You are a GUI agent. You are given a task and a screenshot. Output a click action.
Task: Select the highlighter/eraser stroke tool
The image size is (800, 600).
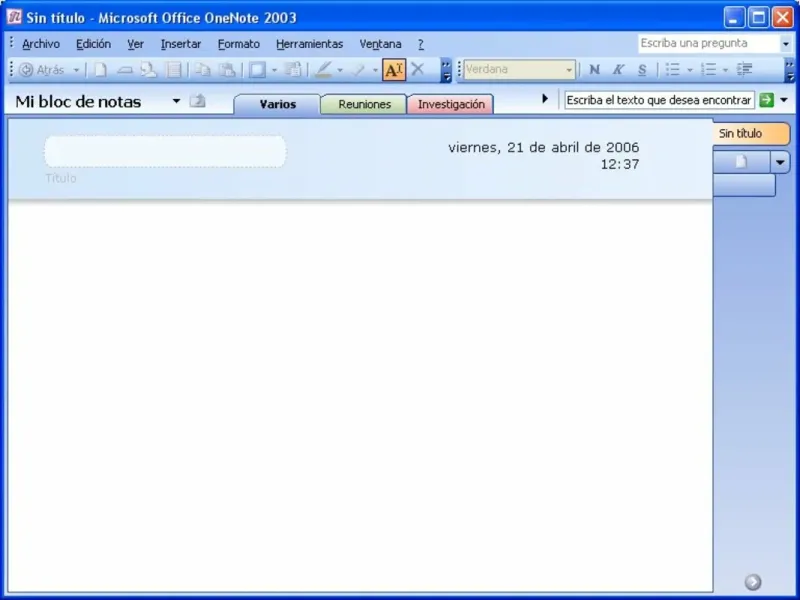pos(359,70)
